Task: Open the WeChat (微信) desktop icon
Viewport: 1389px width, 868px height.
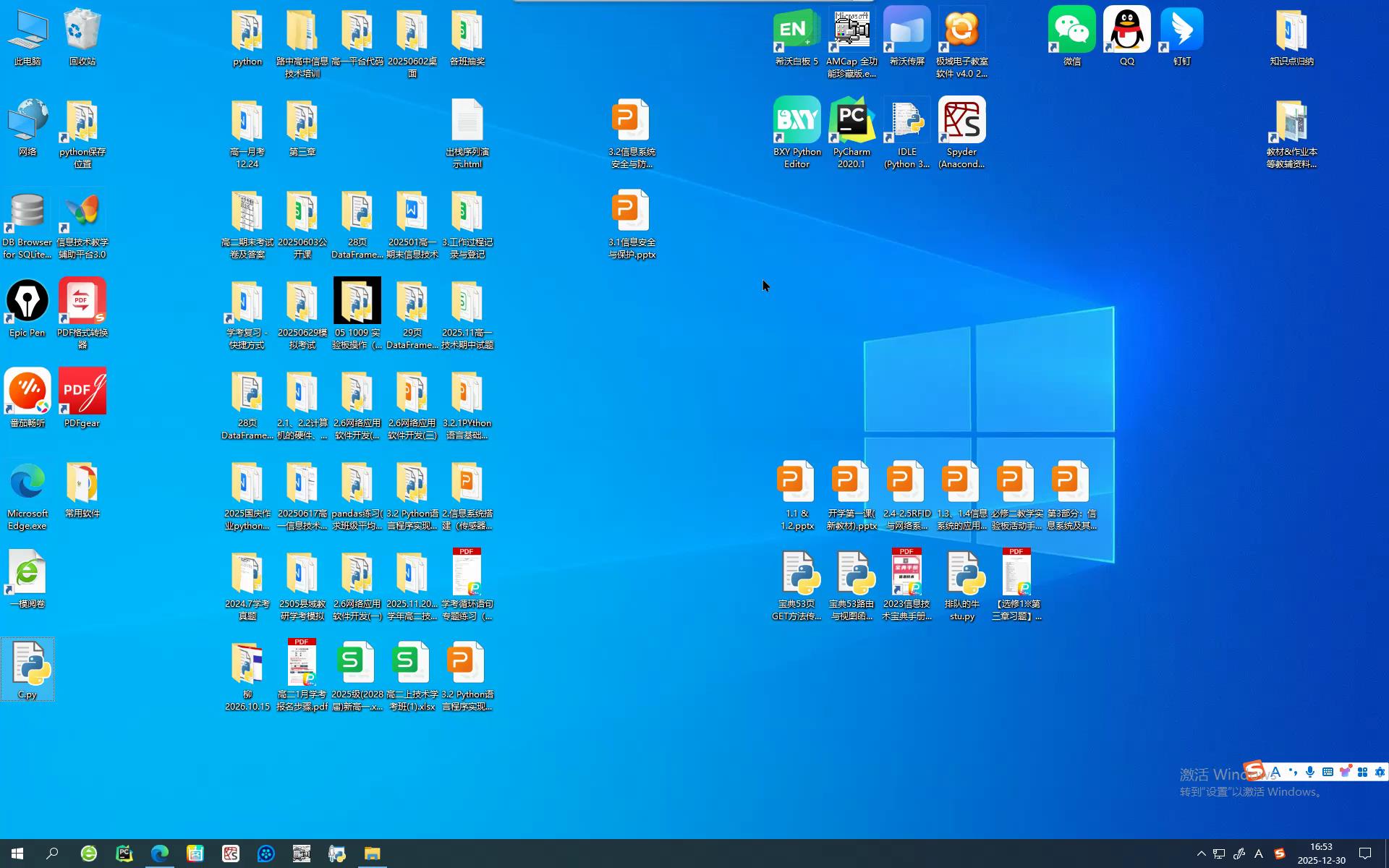Action: pos(1071,30)
